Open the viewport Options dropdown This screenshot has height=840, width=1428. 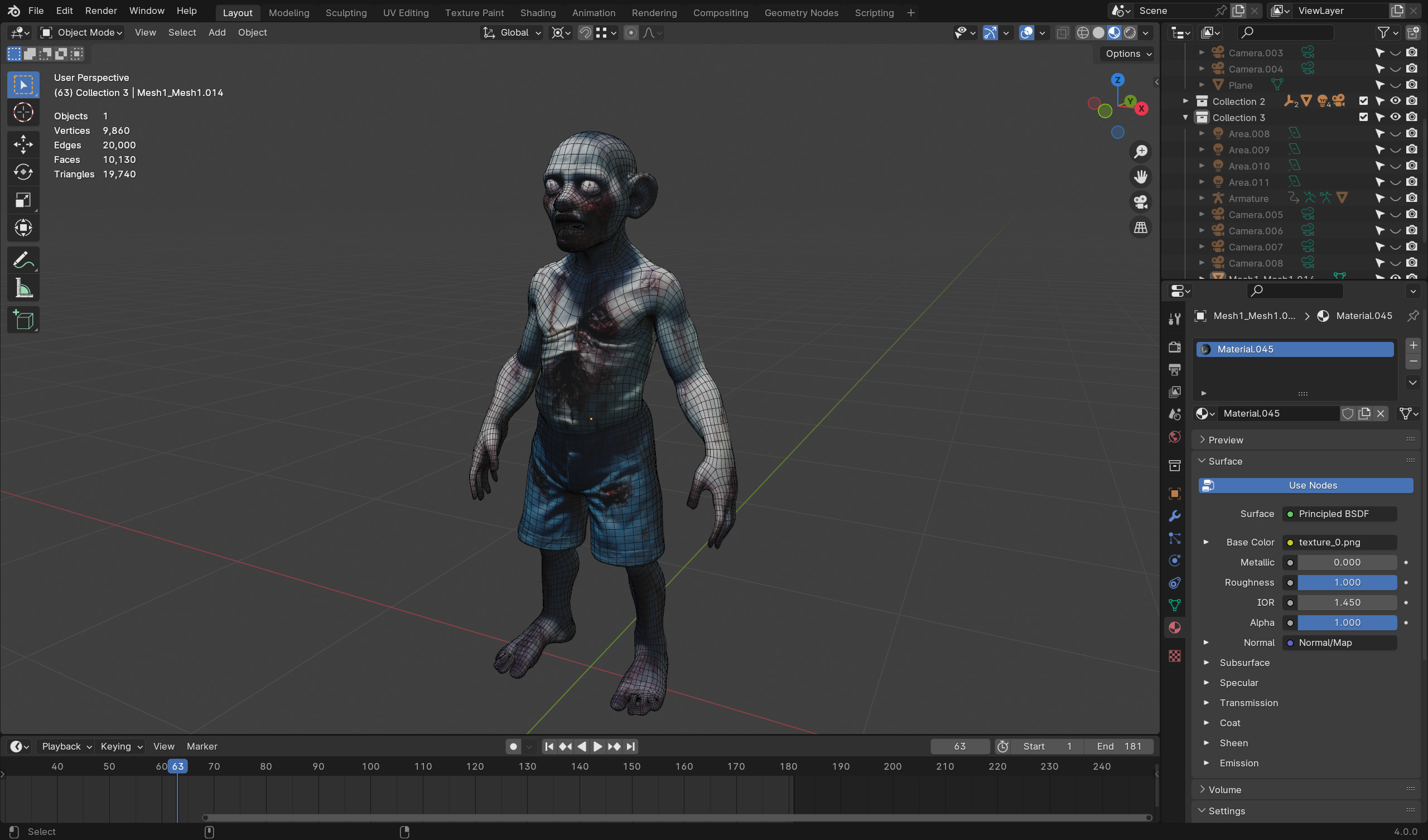pos(1128,54)
